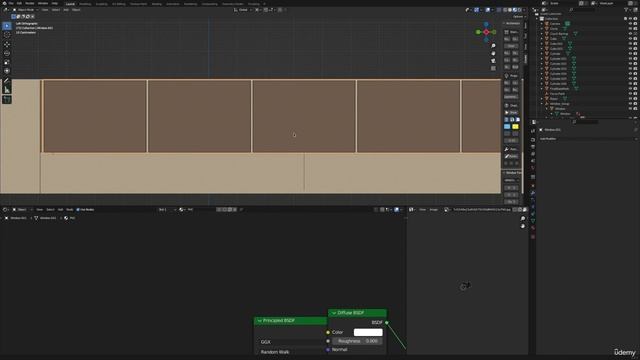Image resolution: width=640 pixels, height=360 pixels.
Task: Click the image editor pan hand icon
Action: tap(523, 226)
